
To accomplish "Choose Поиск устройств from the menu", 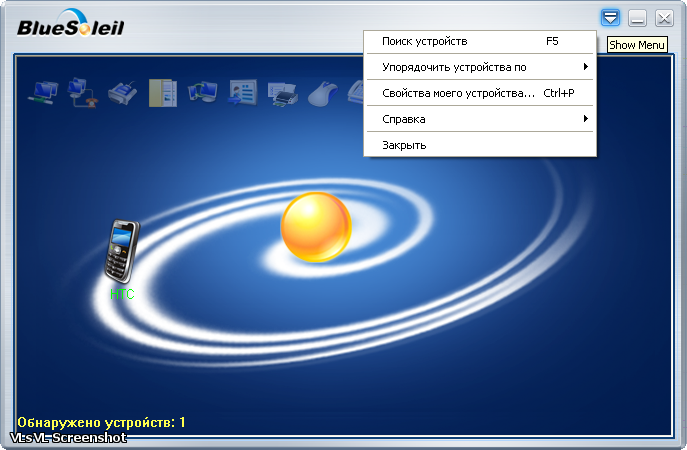I will [x=480, y=42].
